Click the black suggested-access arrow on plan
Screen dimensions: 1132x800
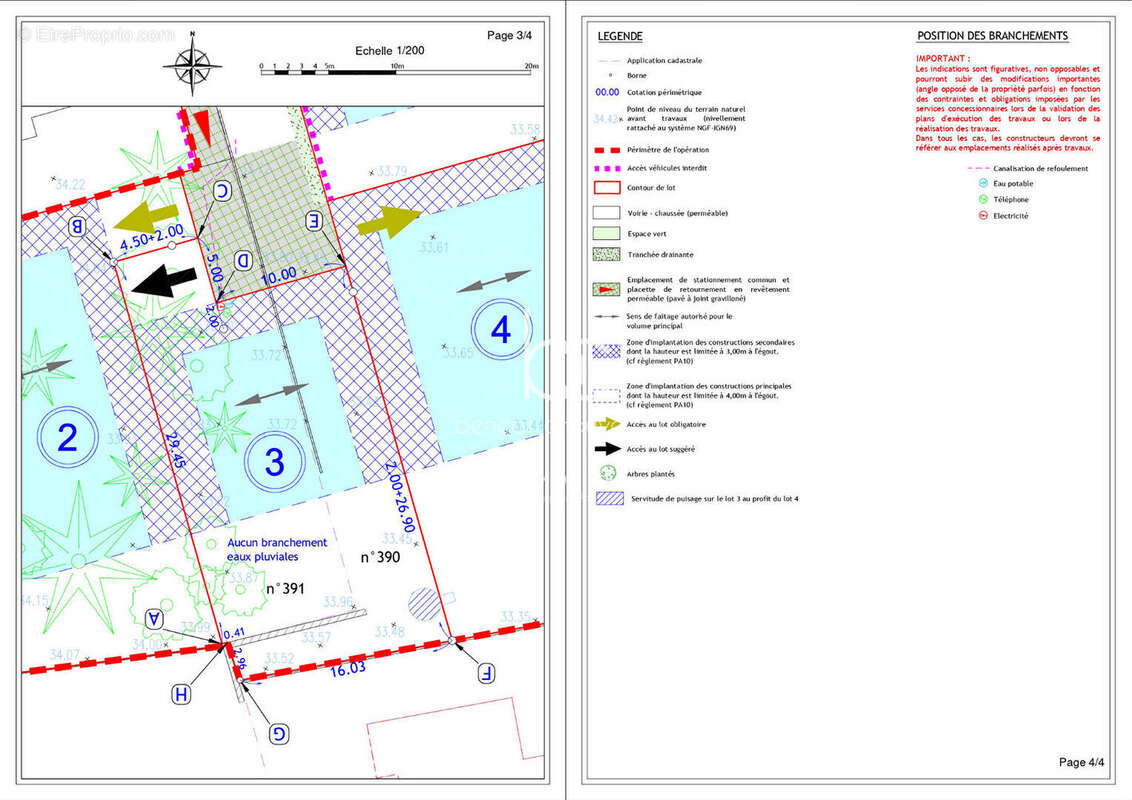(164, 280)
